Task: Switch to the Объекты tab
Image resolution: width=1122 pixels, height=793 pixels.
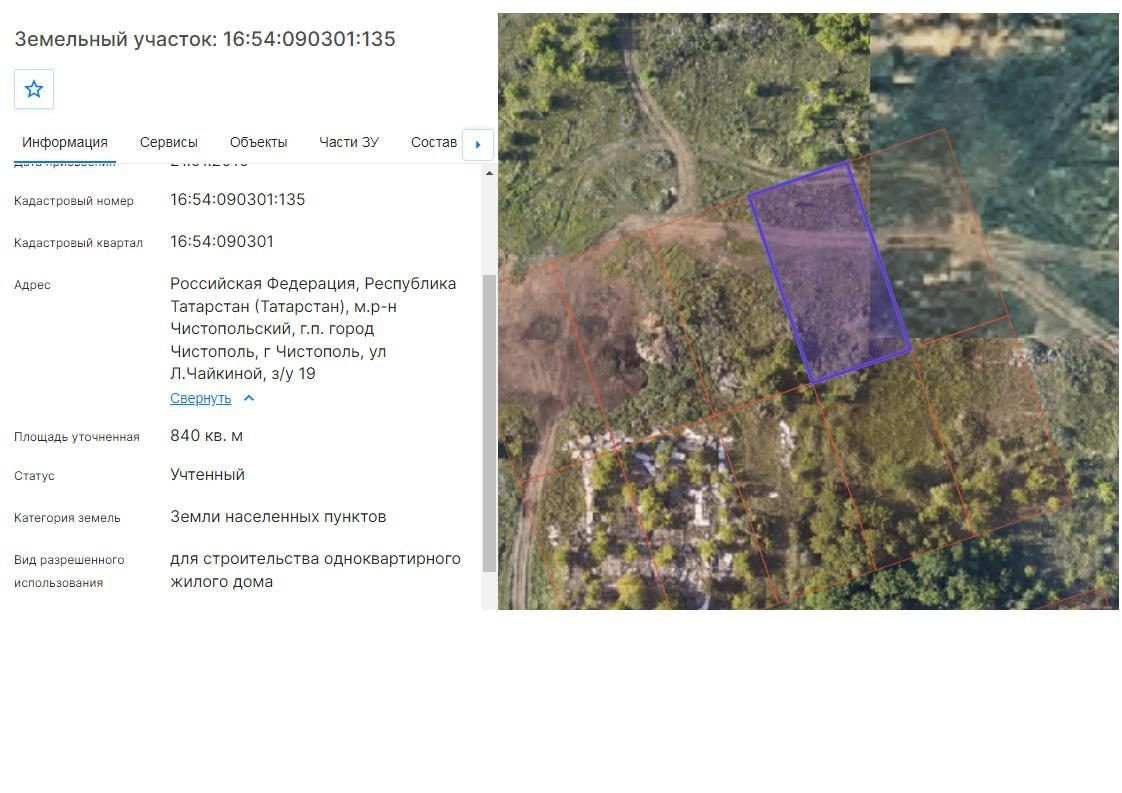Action: pos(258,142)
